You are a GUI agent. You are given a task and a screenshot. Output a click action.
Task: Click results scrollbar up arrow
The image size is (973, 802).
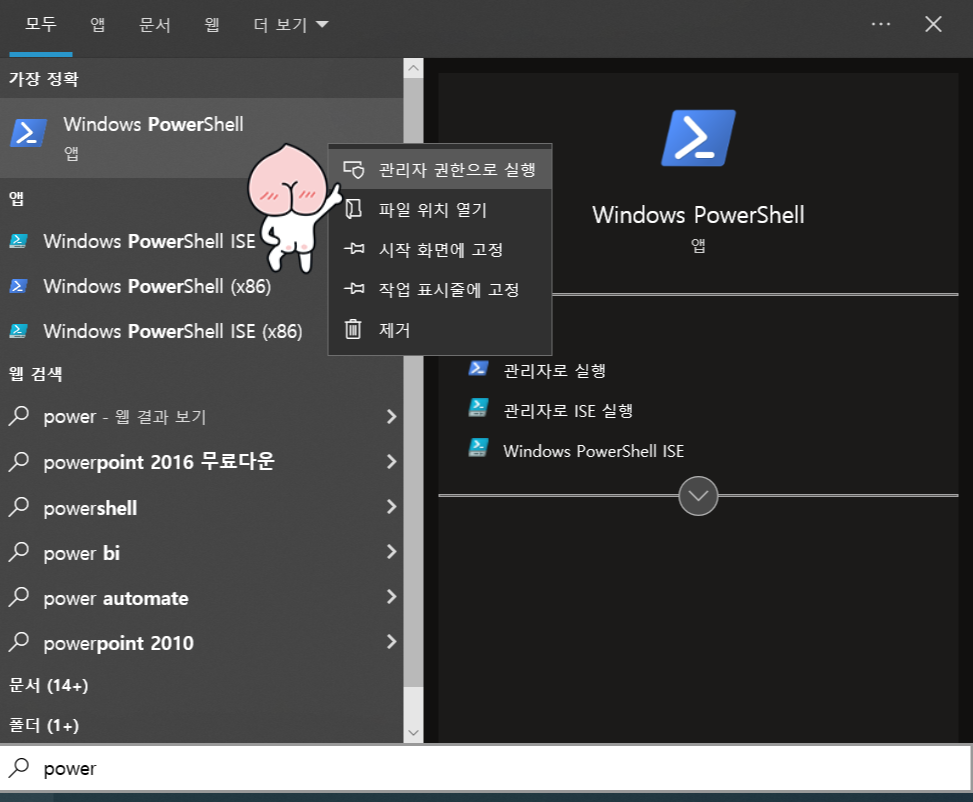pos(413,68)
